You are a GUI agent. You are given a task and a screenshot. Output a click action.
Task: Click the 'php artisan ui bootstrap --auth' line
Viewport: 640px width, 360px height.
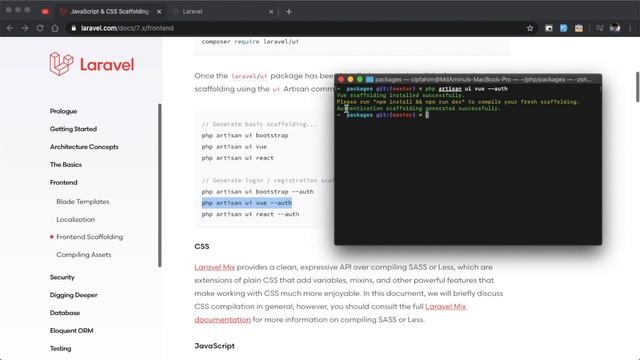click(258, 191)
